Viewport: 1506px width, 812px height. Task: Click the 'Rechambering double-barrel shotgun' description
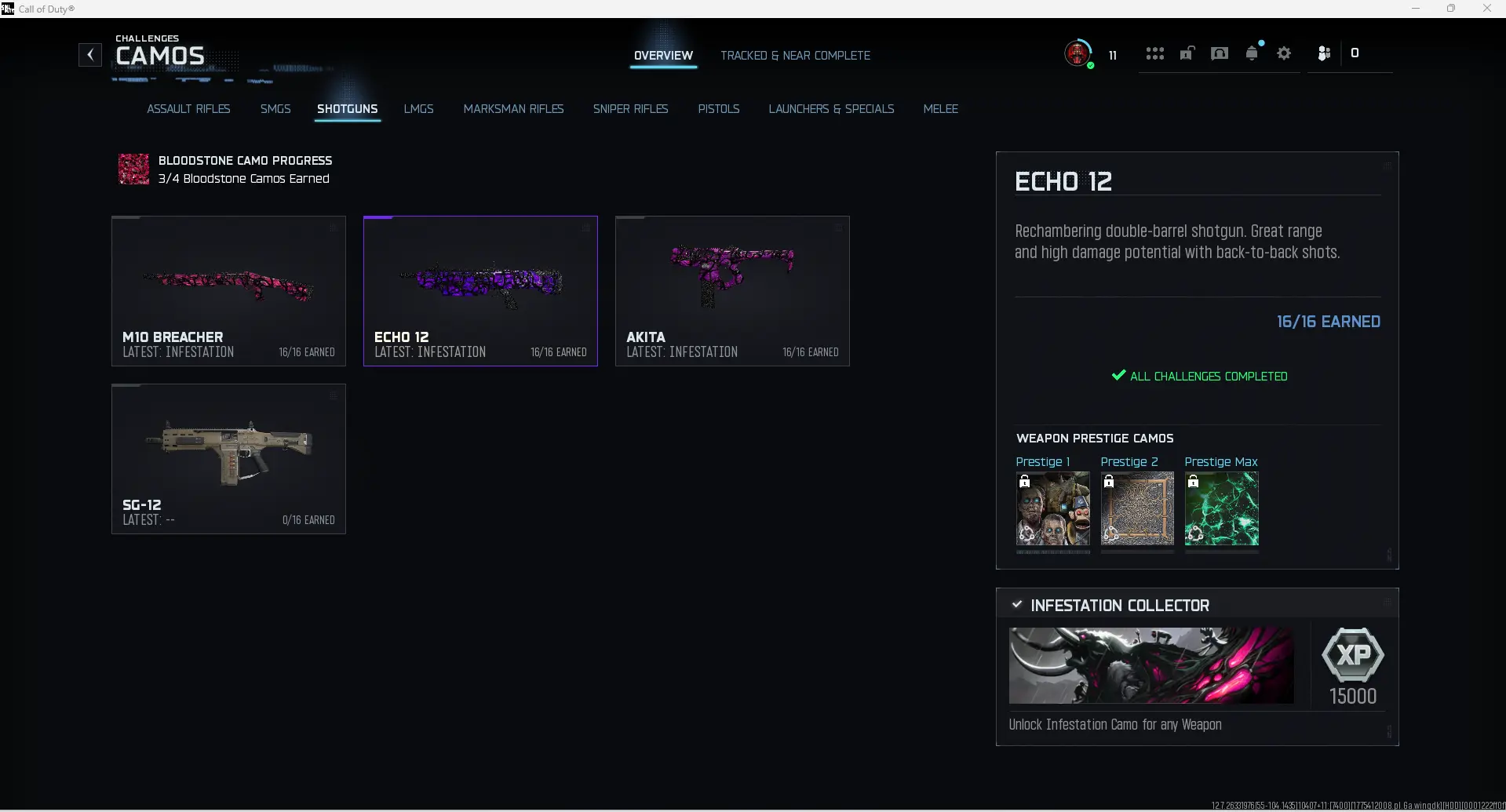point(1177,242)
